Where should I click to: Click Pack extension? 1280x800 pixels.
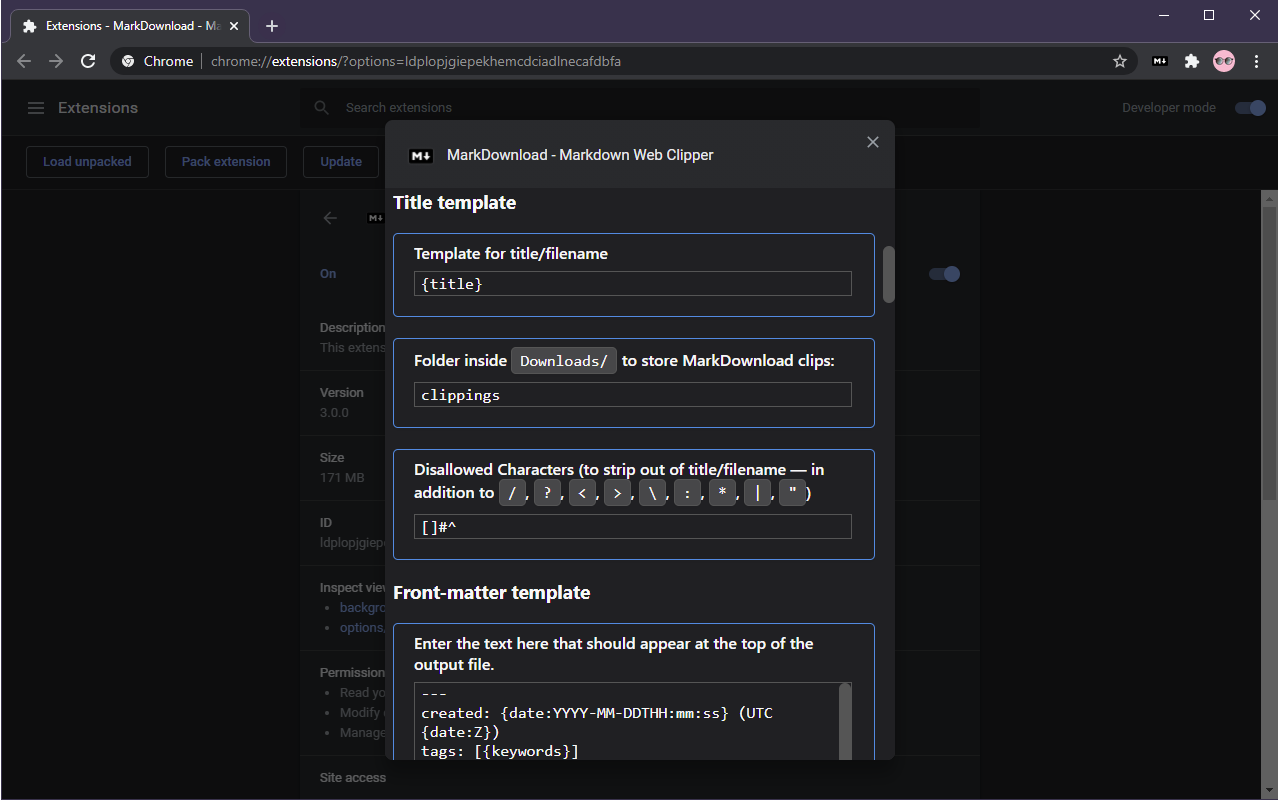tap(225, 161)
